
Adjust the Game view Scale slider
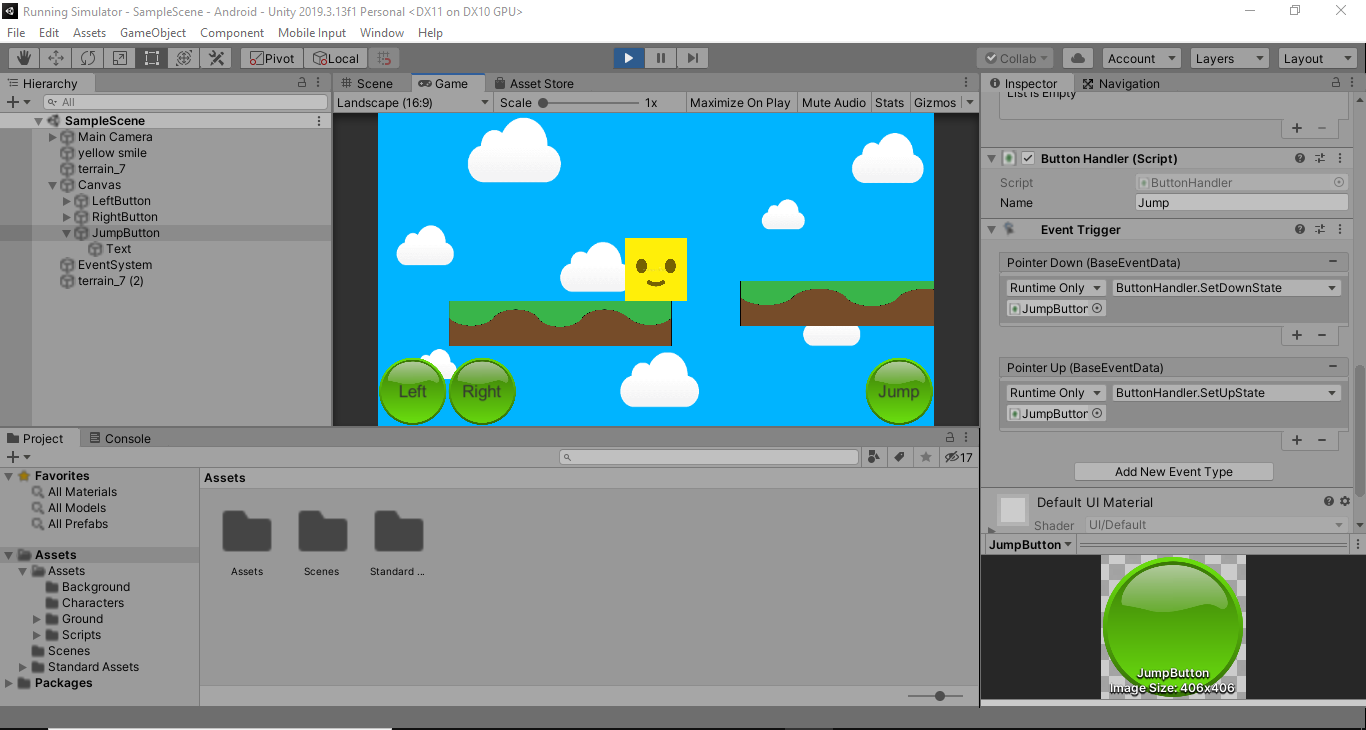point(590,102)
